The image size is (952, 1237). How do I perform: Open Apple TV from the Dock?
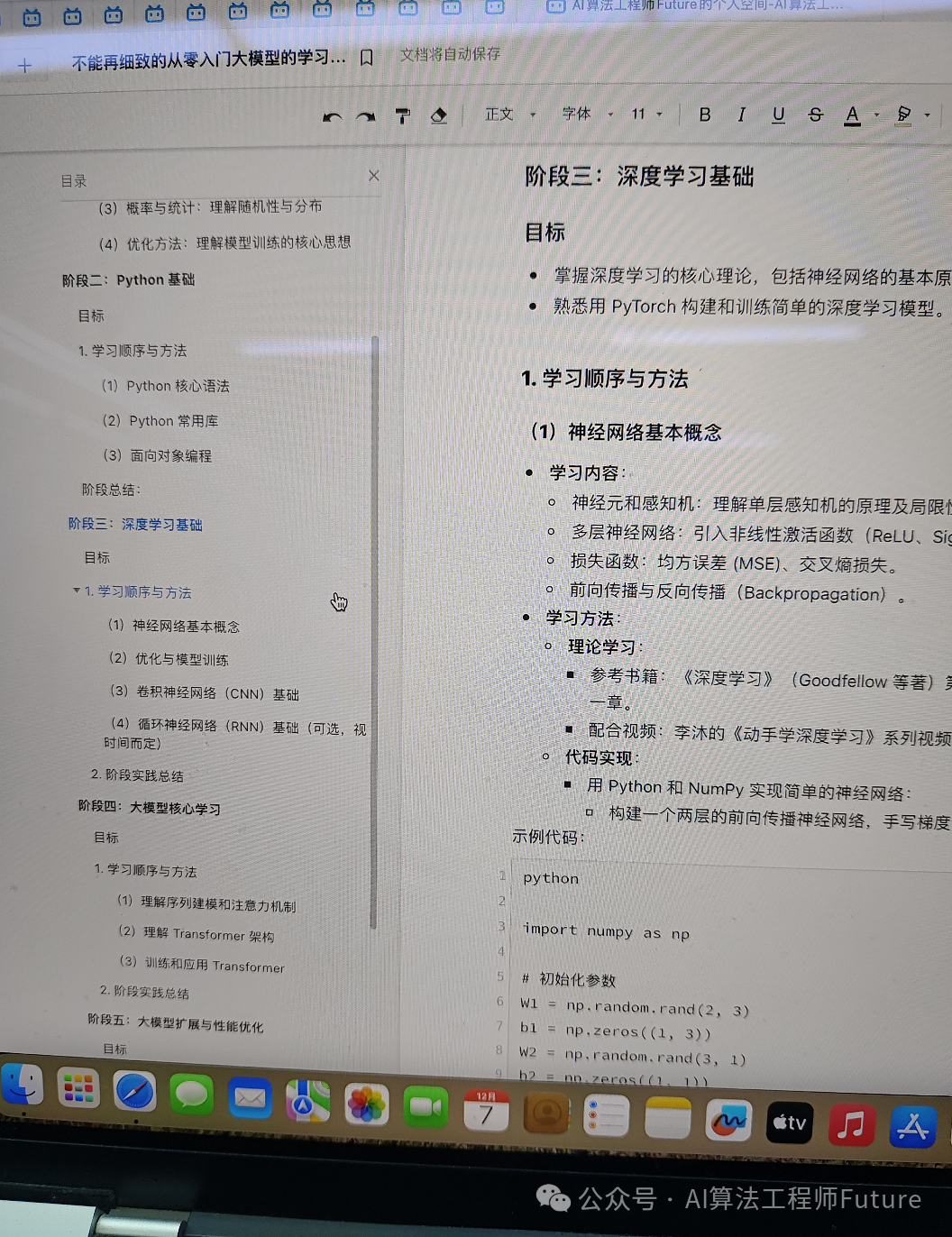point(790,1124)
